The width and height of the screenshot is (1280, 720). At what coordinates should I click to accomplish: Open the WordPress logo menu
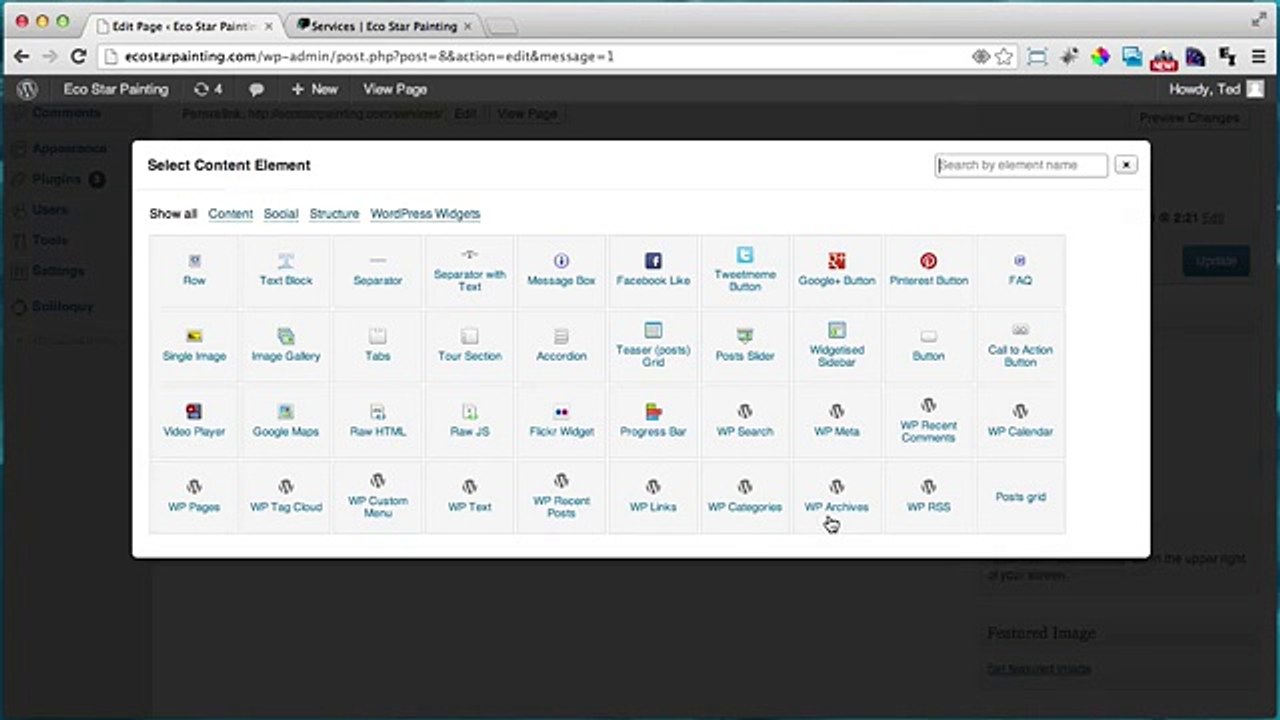click(x=27, y=89)
